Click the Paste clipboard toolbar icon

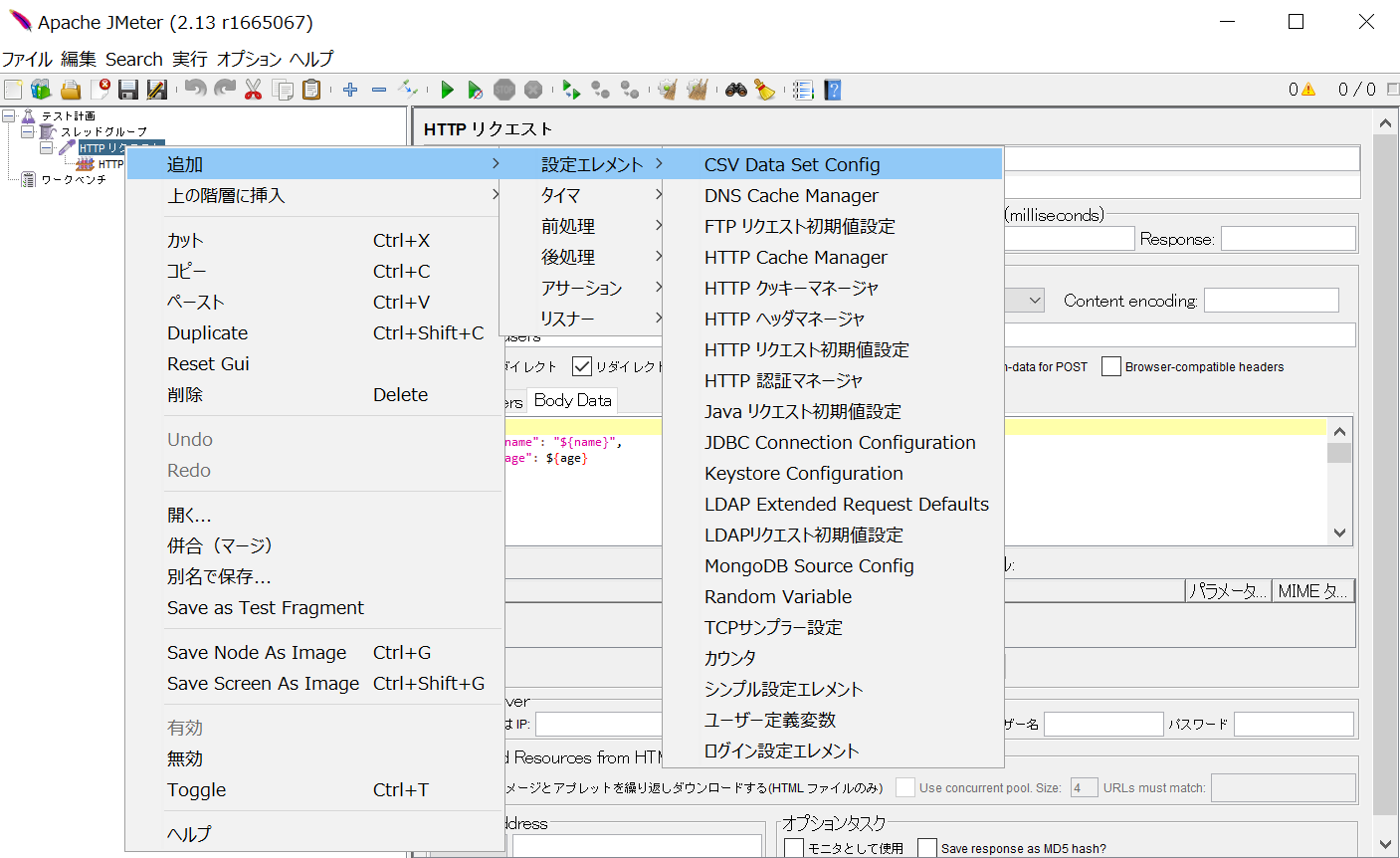(x=311, y=91)
